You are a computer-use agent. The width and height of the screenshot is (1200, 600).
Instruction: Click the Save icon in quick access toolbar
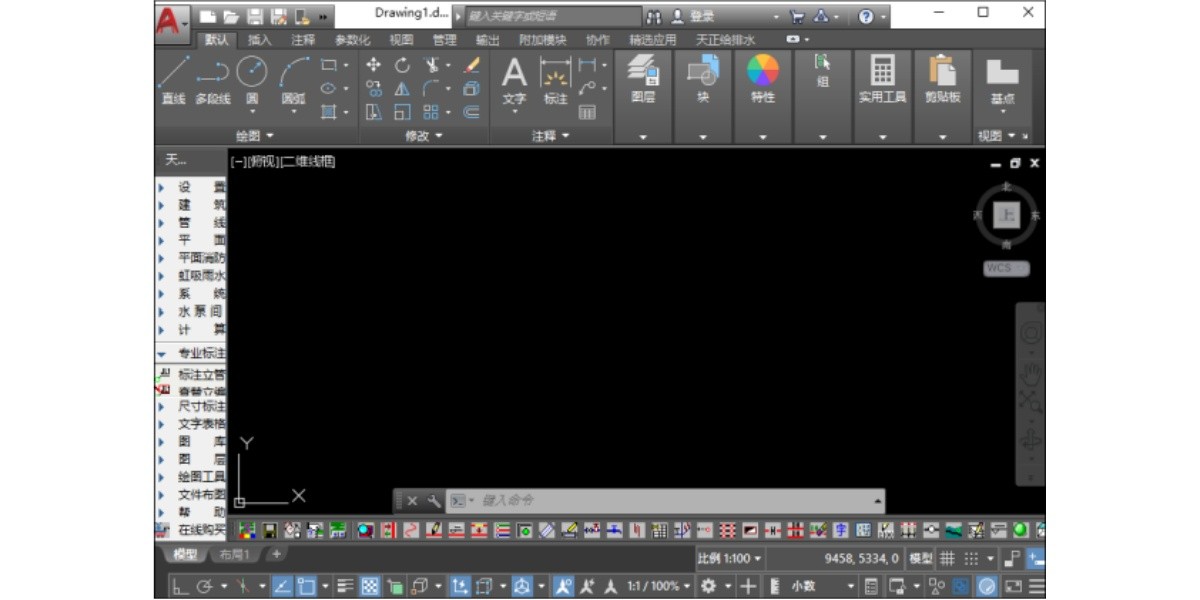coord(255,16)
